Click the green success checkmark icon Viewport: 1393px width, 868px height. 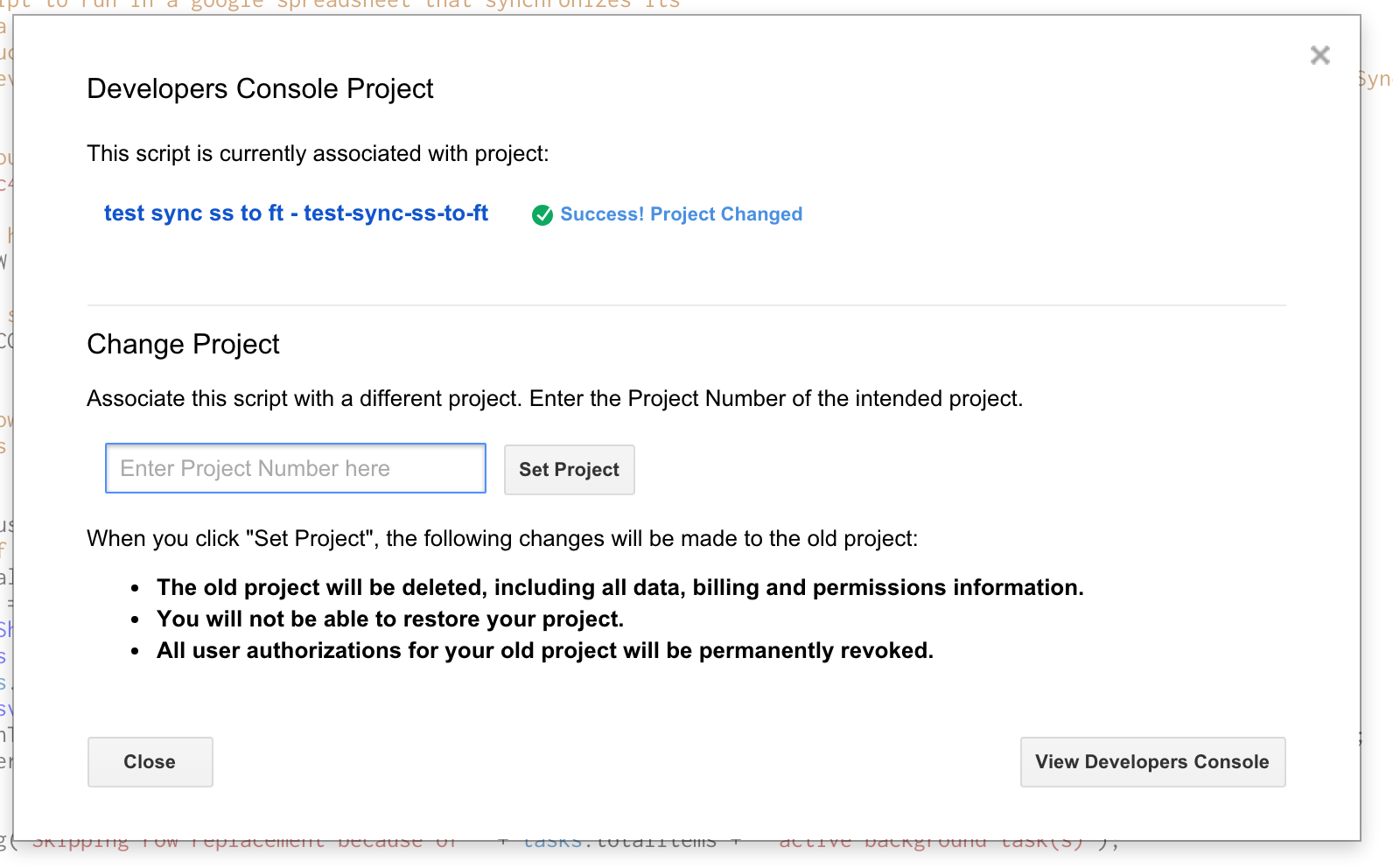[x=542, y=214]
